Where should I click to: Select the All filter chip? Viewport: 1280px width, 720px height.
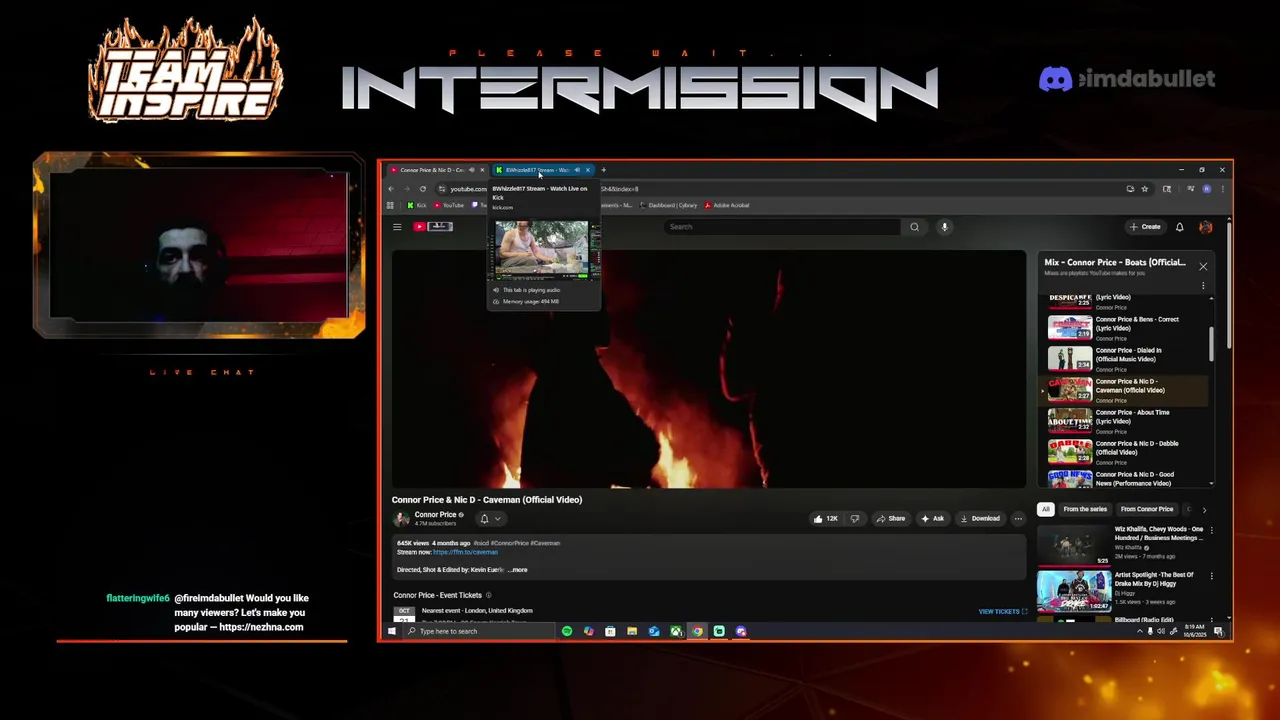1045,509
